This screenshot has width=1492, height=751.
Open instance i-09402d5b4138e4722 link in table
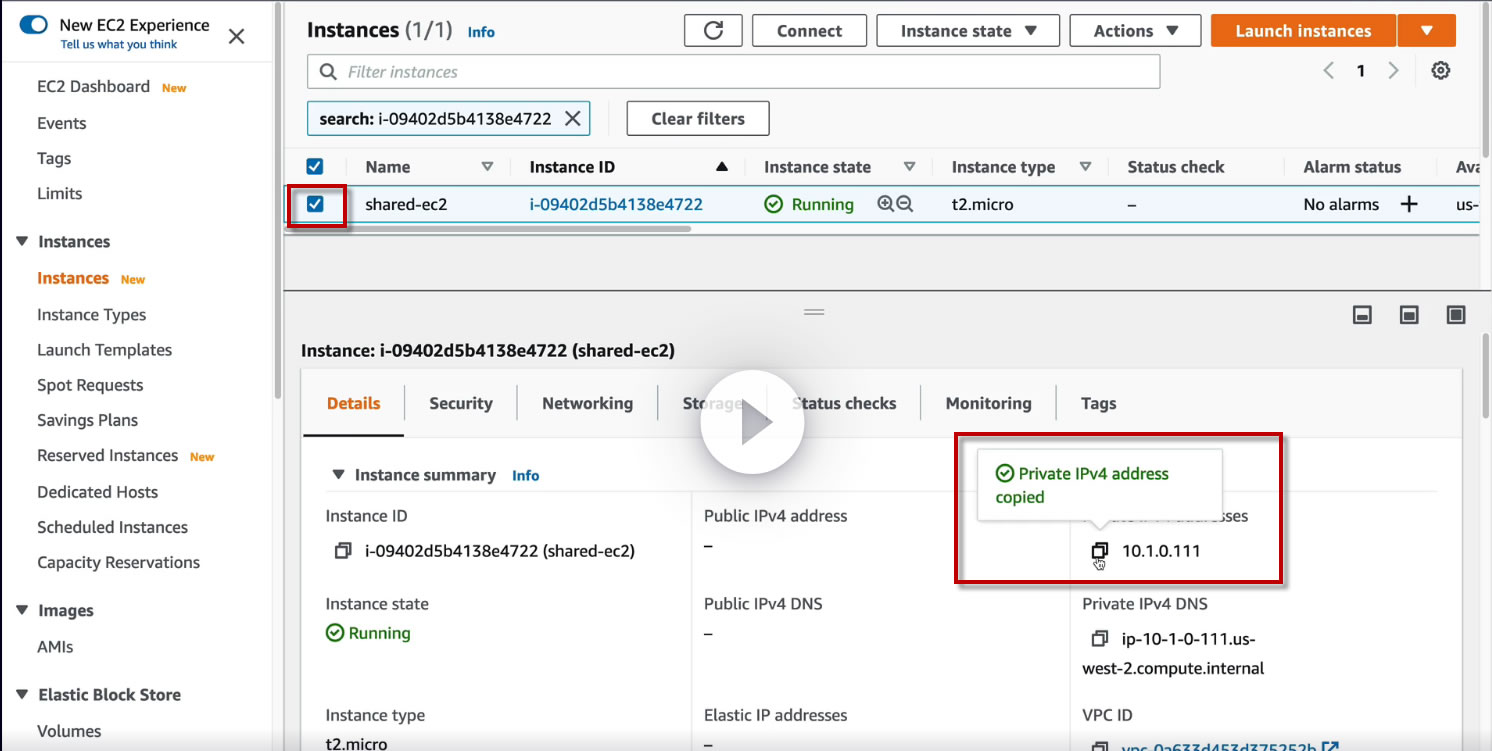pyautogui.click(x=616, y=204)
